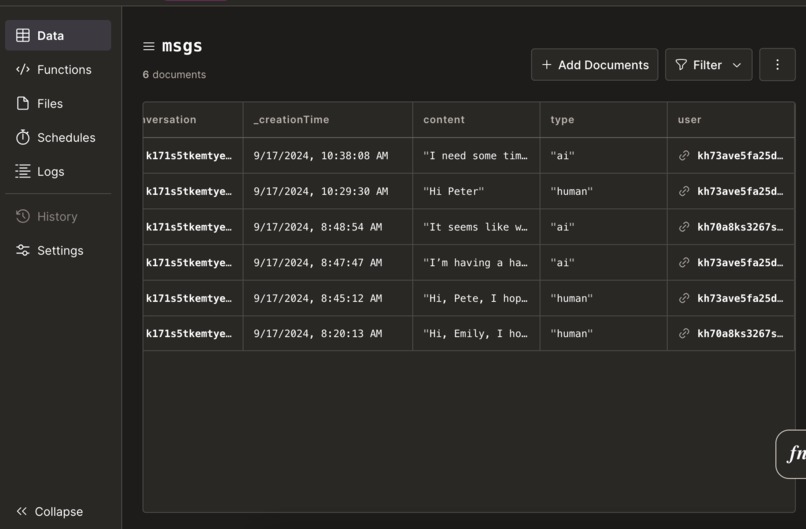Click the 9/17/2024, 10:29:30 AM timestamp cell
Viewport: 806px width, 529px height.
coord(328,191)
